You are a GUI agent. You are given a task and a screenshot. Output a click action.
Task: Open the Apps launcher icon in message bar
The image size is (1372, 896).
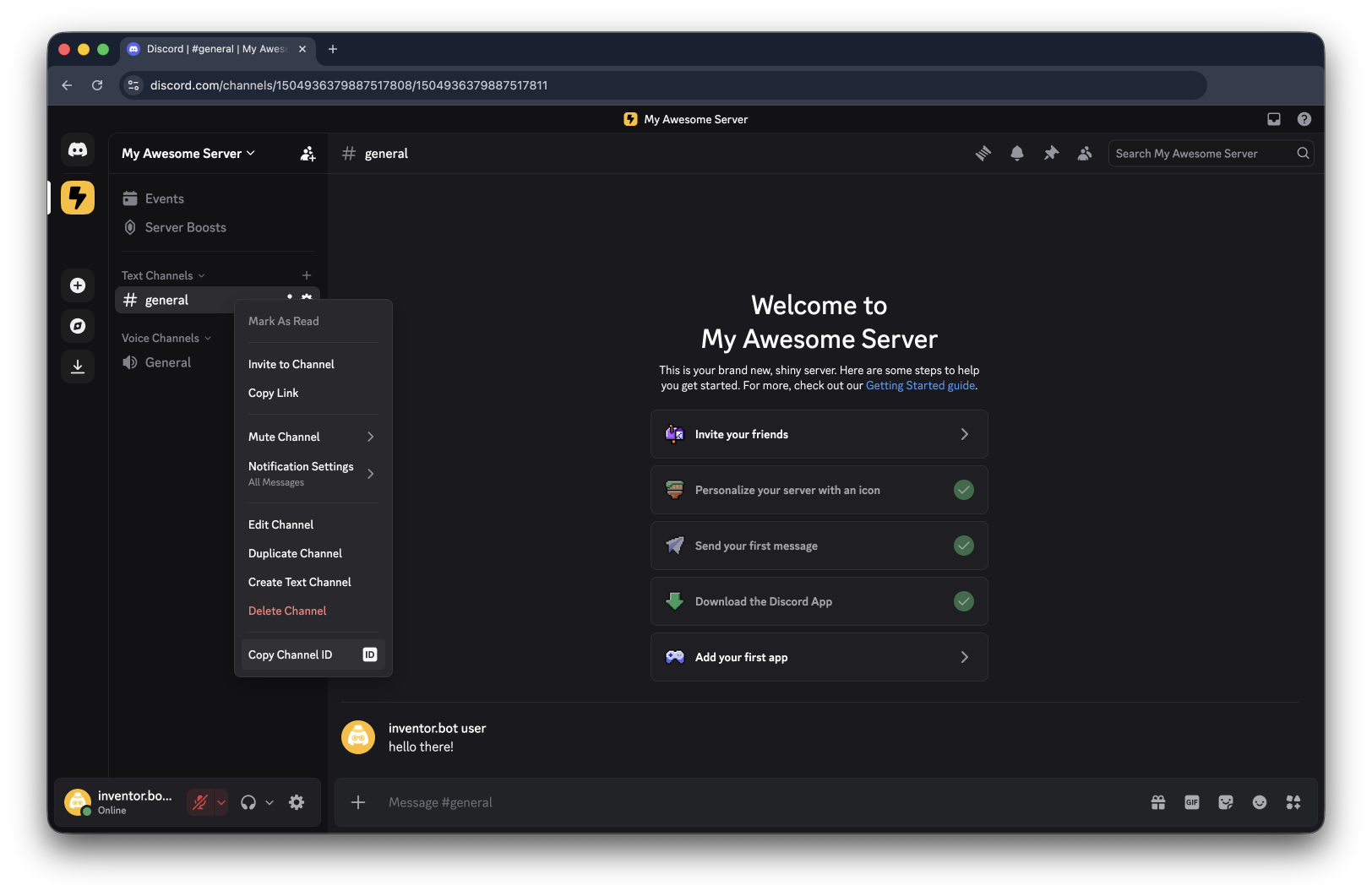click(1293, 802)
